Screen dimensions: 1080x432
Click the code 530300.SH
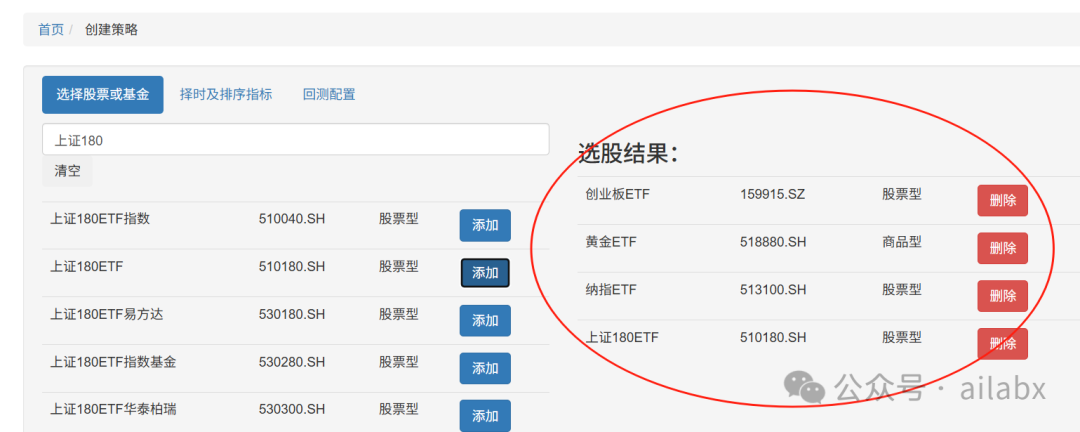(x=291, y=409)
